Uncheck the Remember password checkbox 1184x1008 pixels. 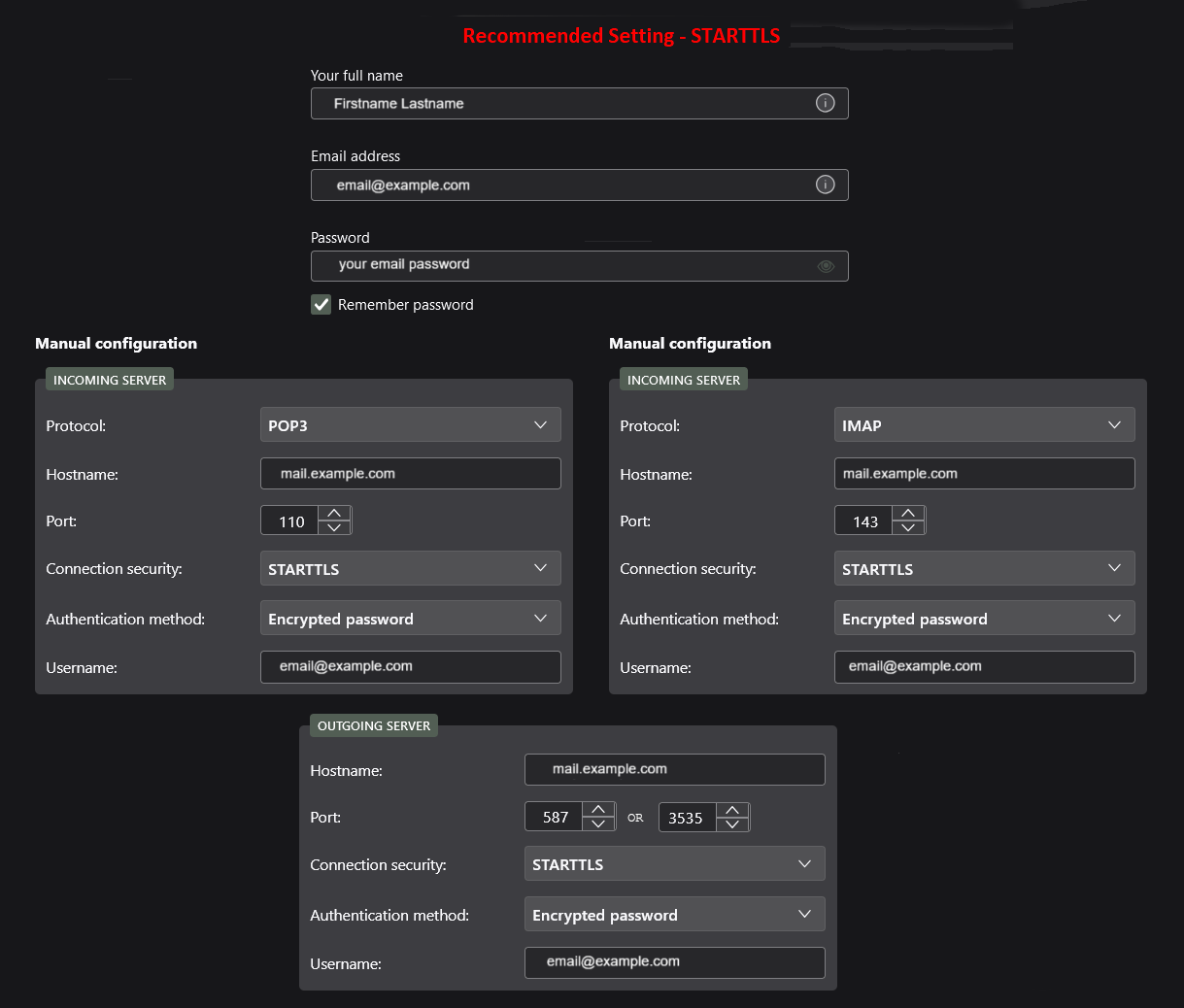pyautogui.click(x=321, y=305)
